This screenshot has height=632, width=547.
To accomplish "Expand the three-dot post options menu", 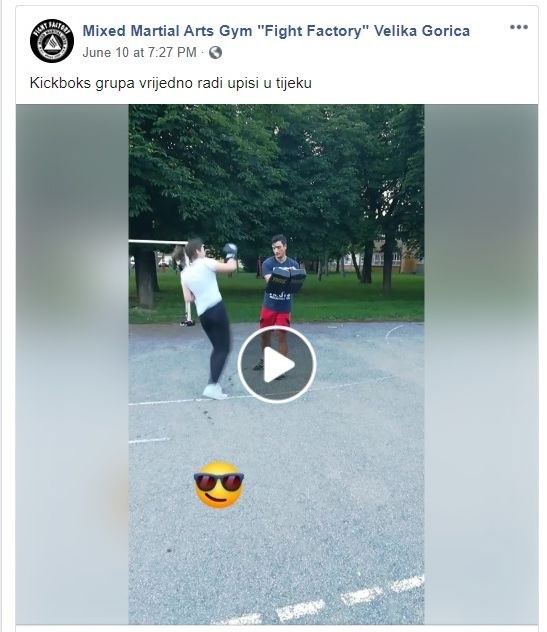I will coord(518,27).
